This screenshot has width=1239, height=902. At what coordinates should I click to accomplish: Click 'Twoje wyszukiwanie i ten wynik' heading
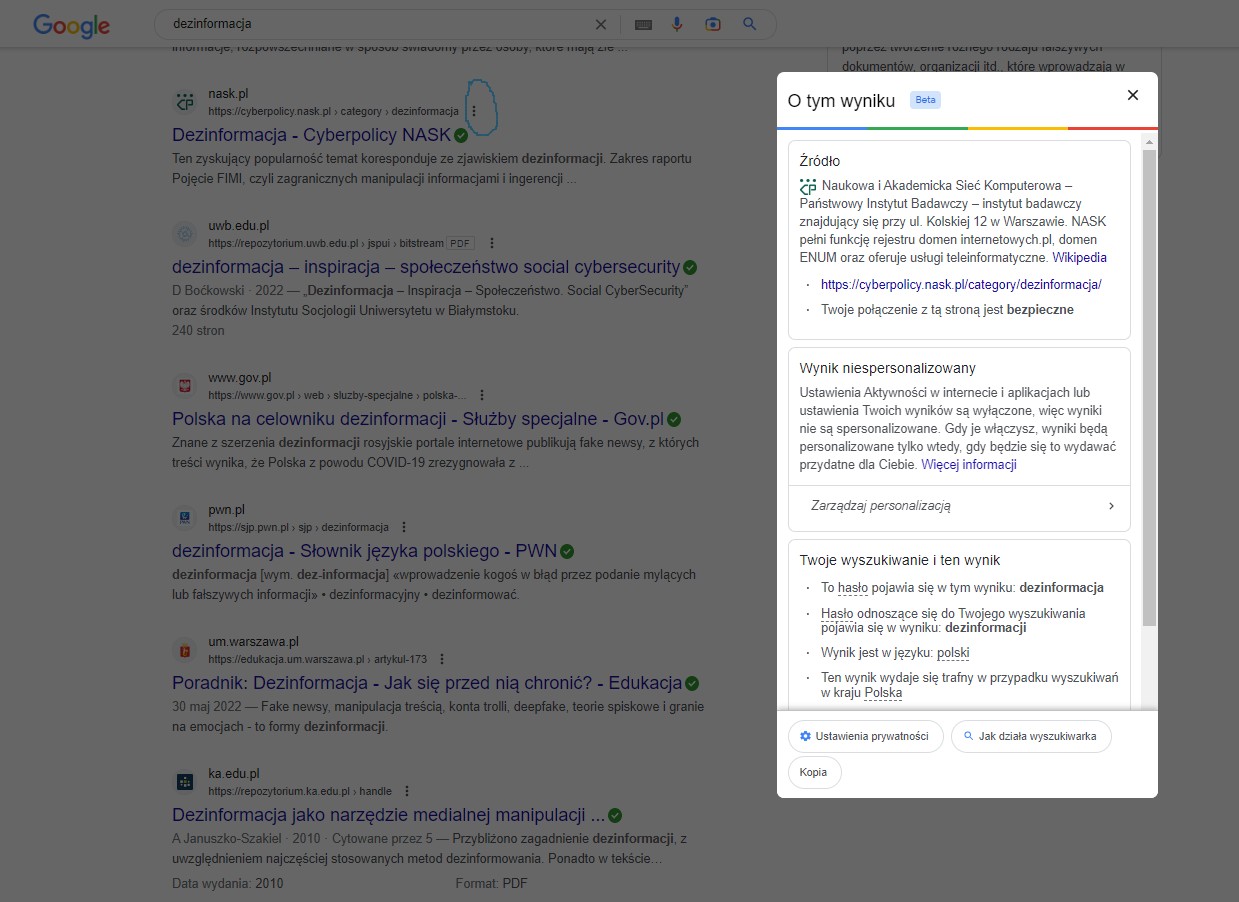tap(900, 560)
